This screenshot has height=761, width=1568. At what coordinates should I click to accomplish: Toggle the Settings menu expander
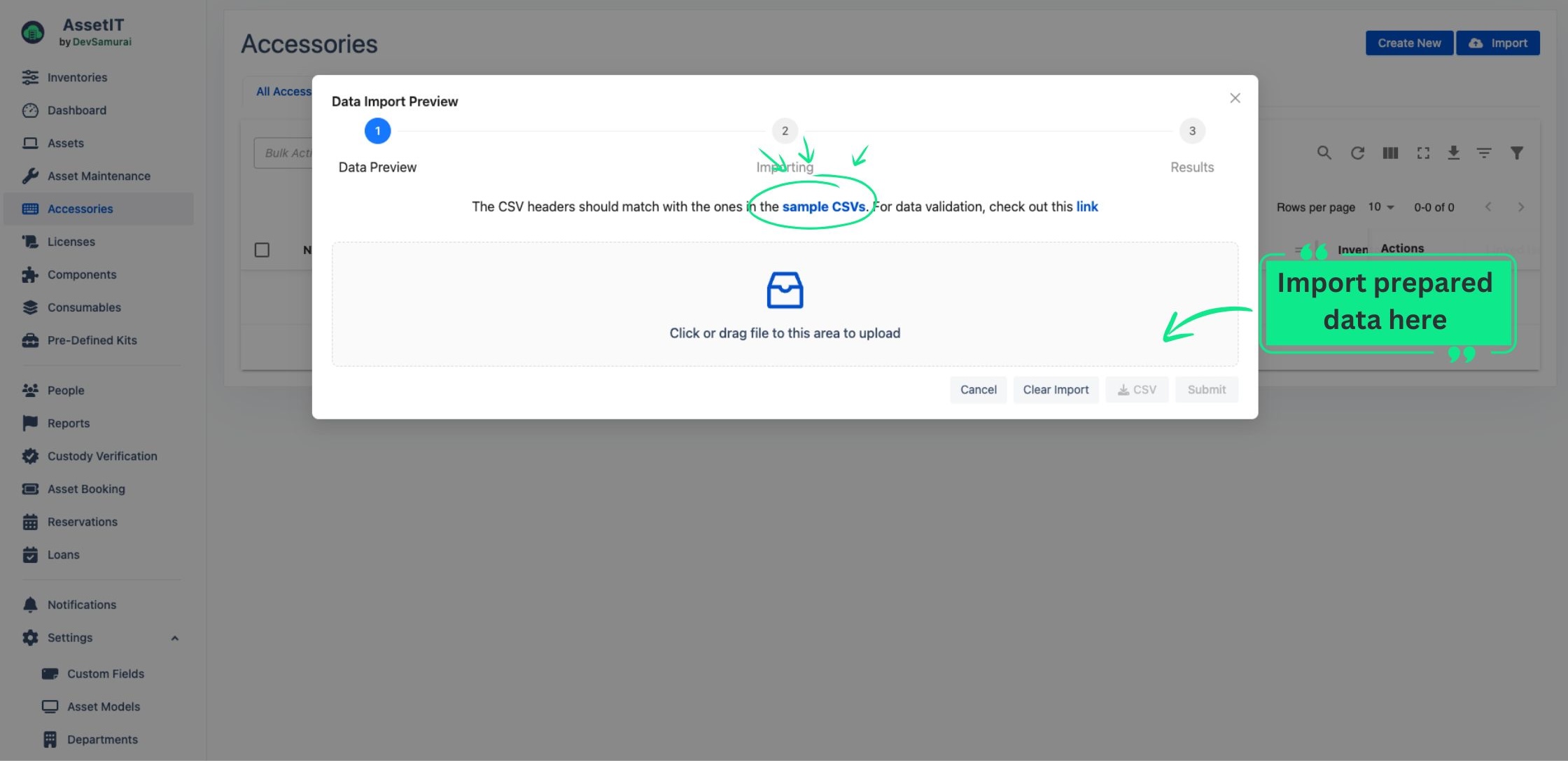[x=174, y=638]
